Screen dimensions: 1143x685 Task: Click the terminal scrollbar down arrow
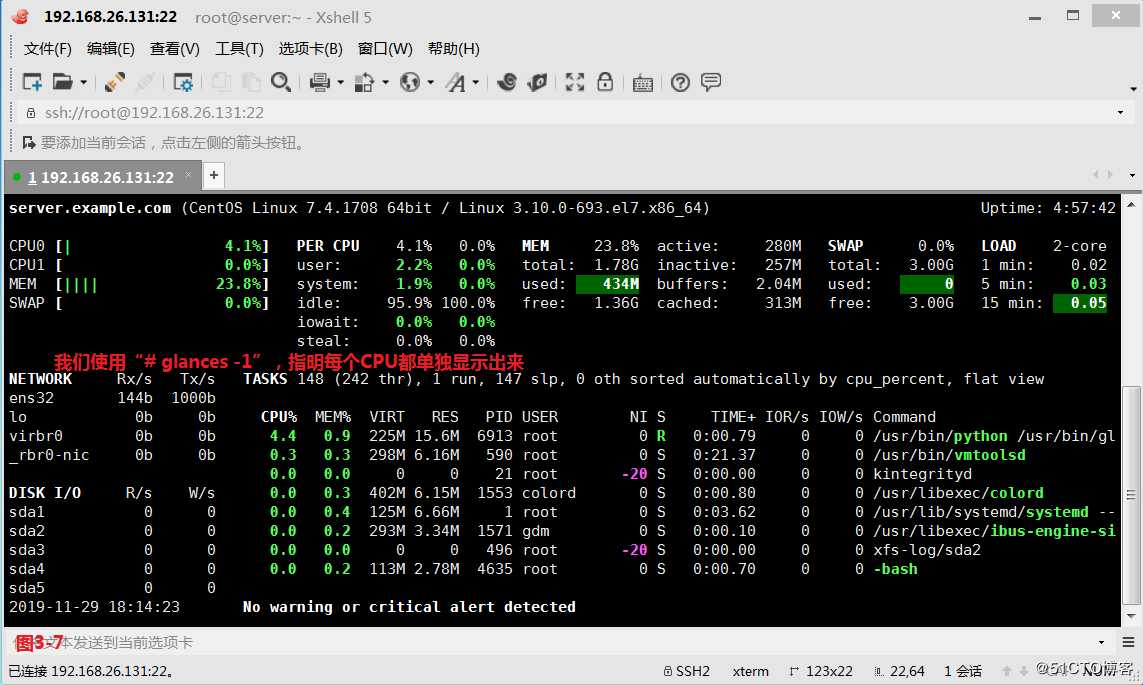tap(1131, 616)
